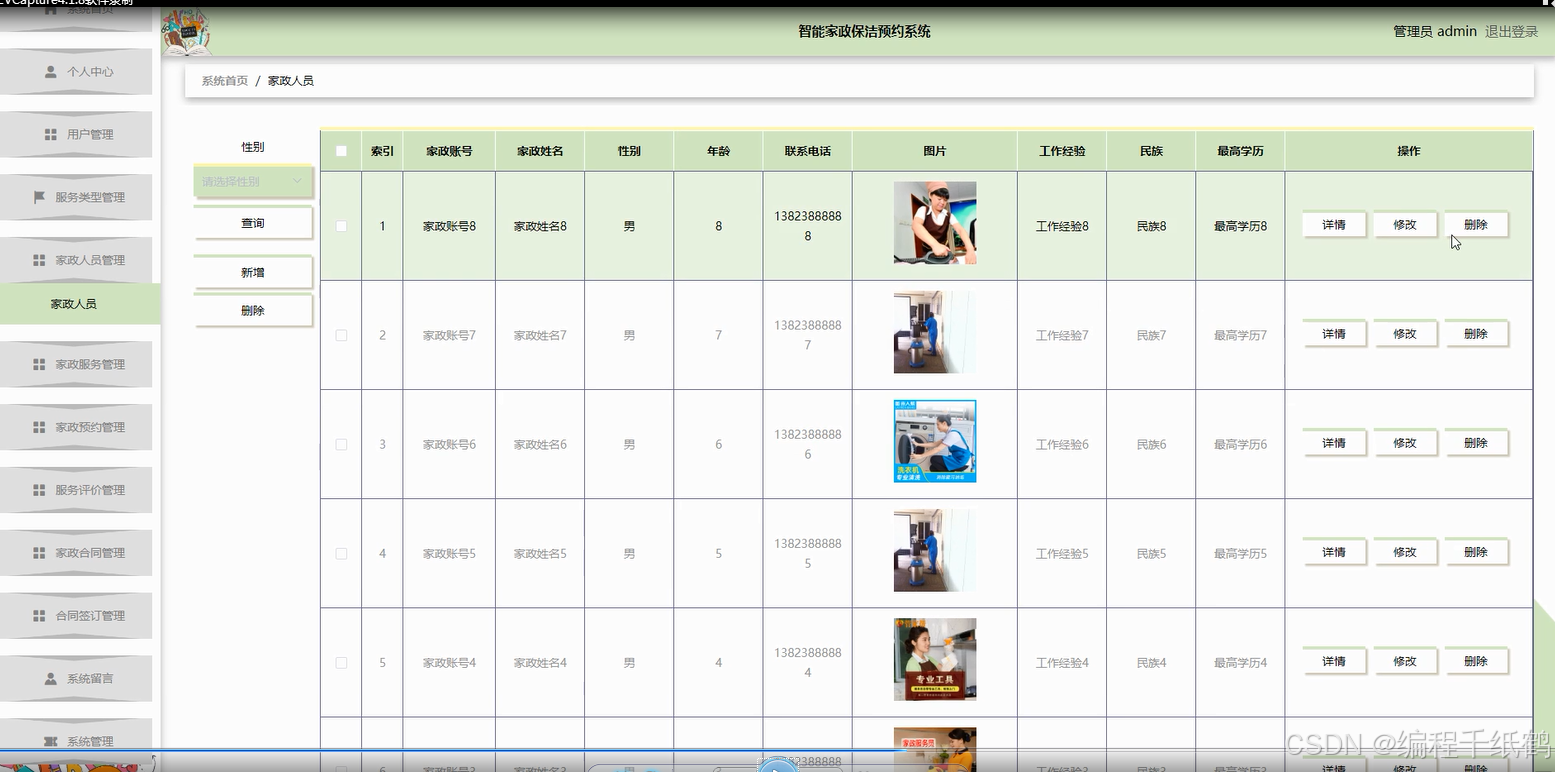Click the grid icon beside 合同签订管理
The height and width of the screenshot is (772, 1555).
point(40,616)
